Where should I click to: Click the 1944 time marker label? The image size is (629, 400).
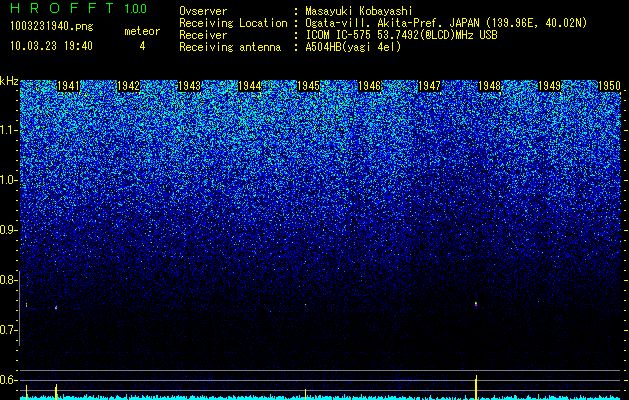tap(250, 86)
